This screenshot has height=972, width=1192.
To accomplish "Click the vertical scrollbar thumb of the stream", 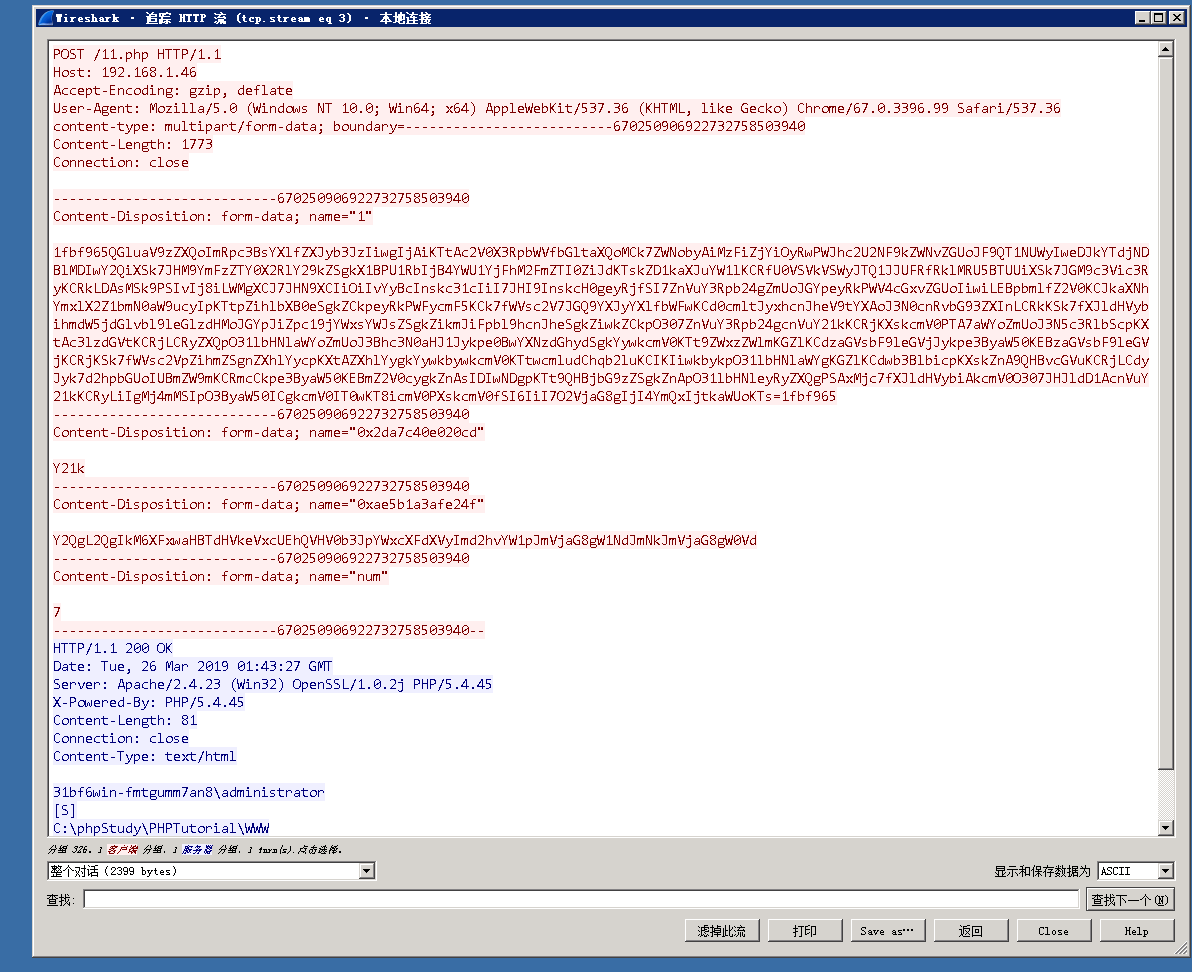I will [1165, 413].
